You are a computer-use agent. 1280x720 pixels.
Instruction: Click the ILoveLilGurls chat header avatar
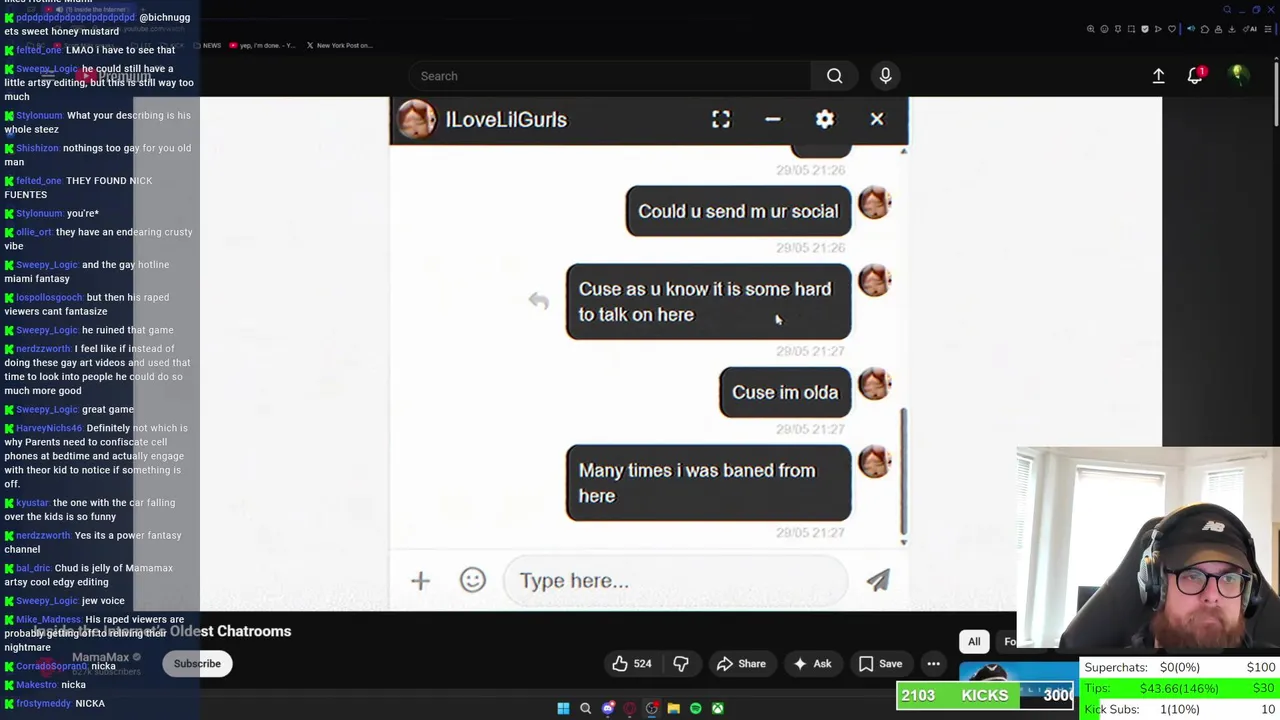pyautogui.click(x=416, y=120)
